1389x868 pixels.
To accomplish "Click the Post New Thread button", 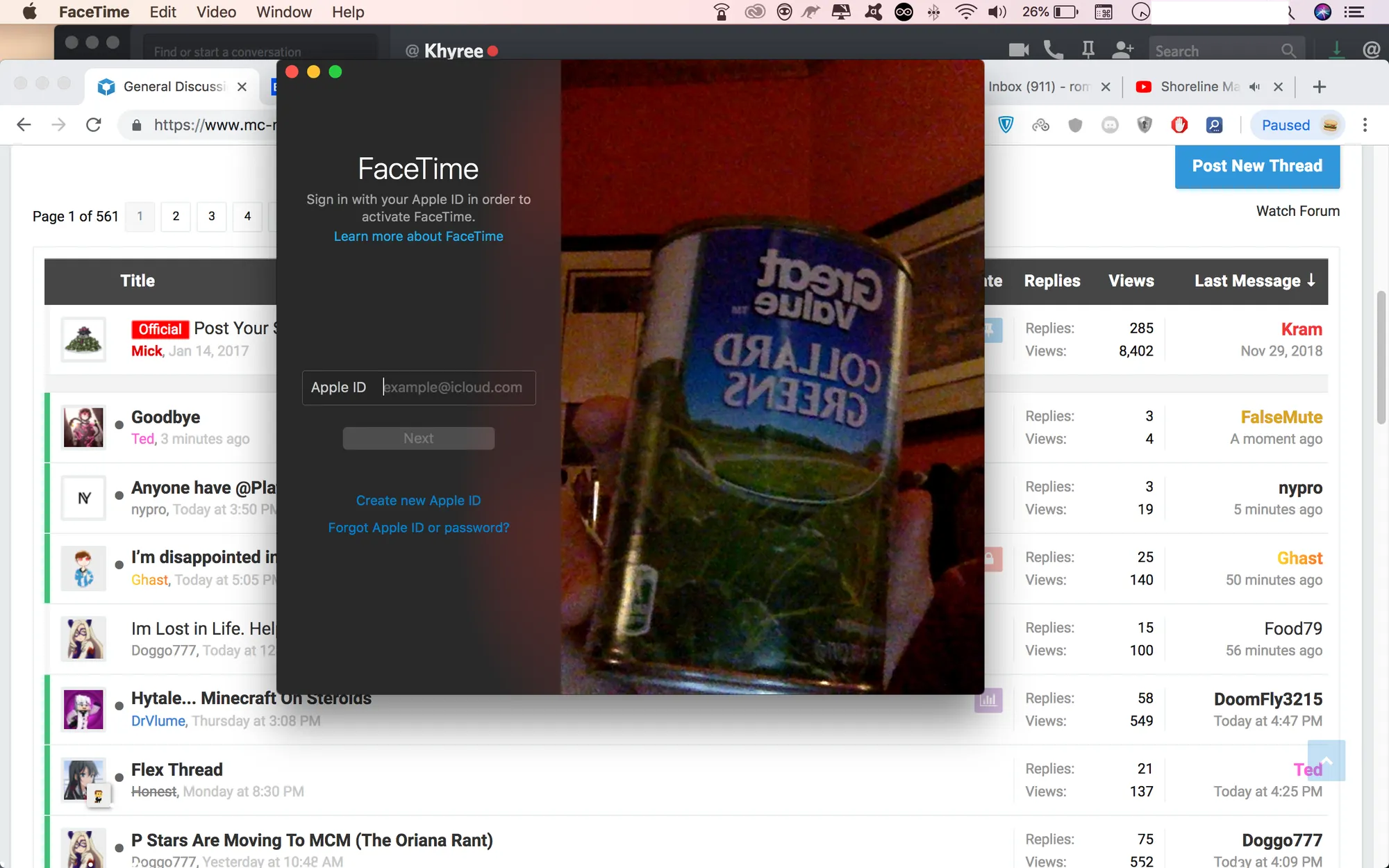I will (1257, 167).
